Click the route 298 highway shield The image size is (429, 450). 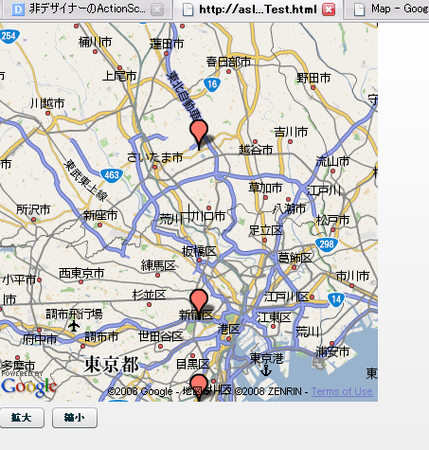pos(326,244)
